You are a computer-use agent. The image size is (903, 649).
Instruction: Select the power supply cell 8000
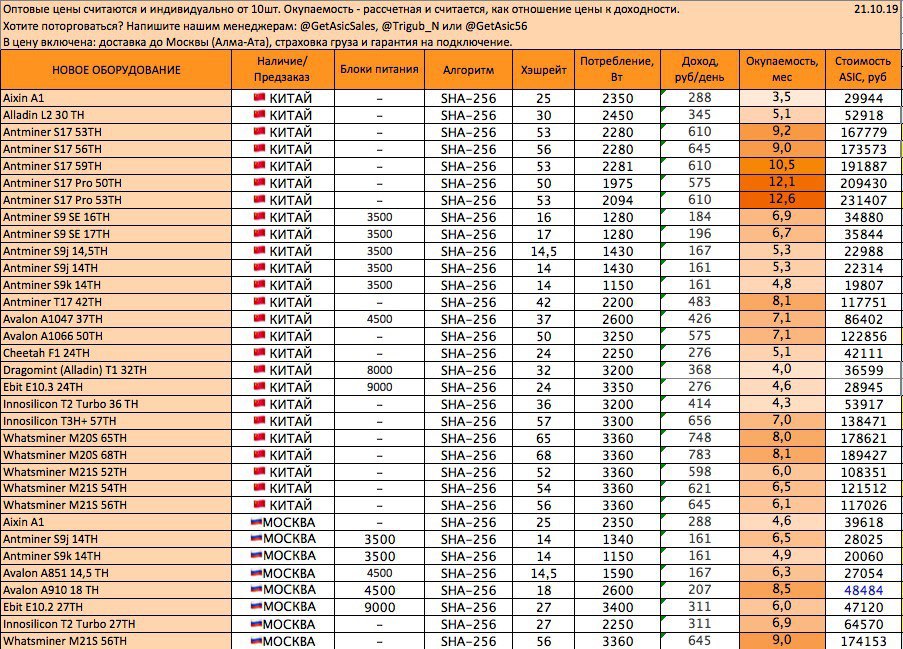(379, 370)
